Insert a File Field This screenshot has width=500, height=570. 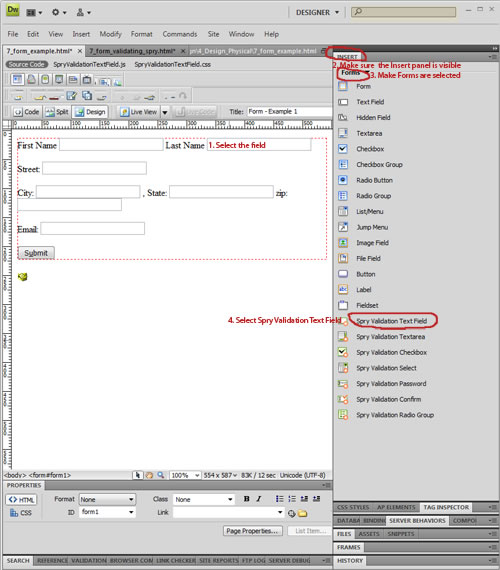[x=359, y=258]
